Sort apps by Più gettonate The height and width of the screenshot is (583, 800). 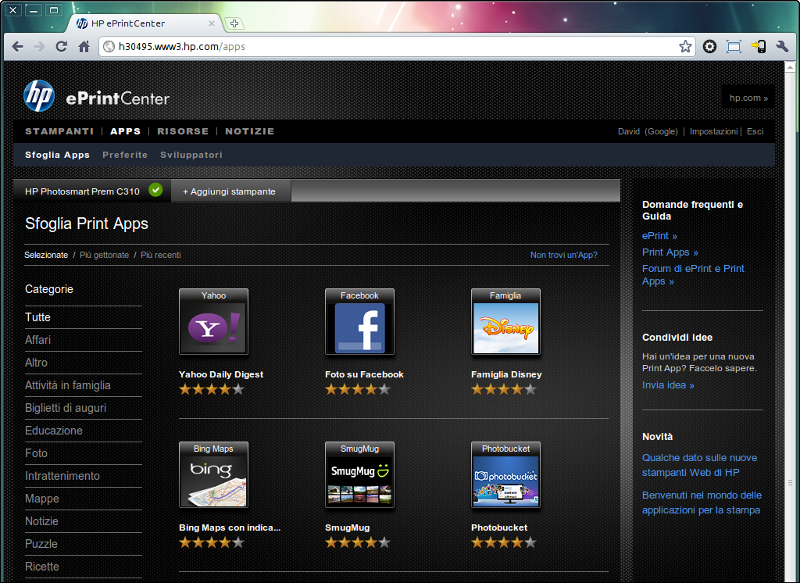[104, 255]
